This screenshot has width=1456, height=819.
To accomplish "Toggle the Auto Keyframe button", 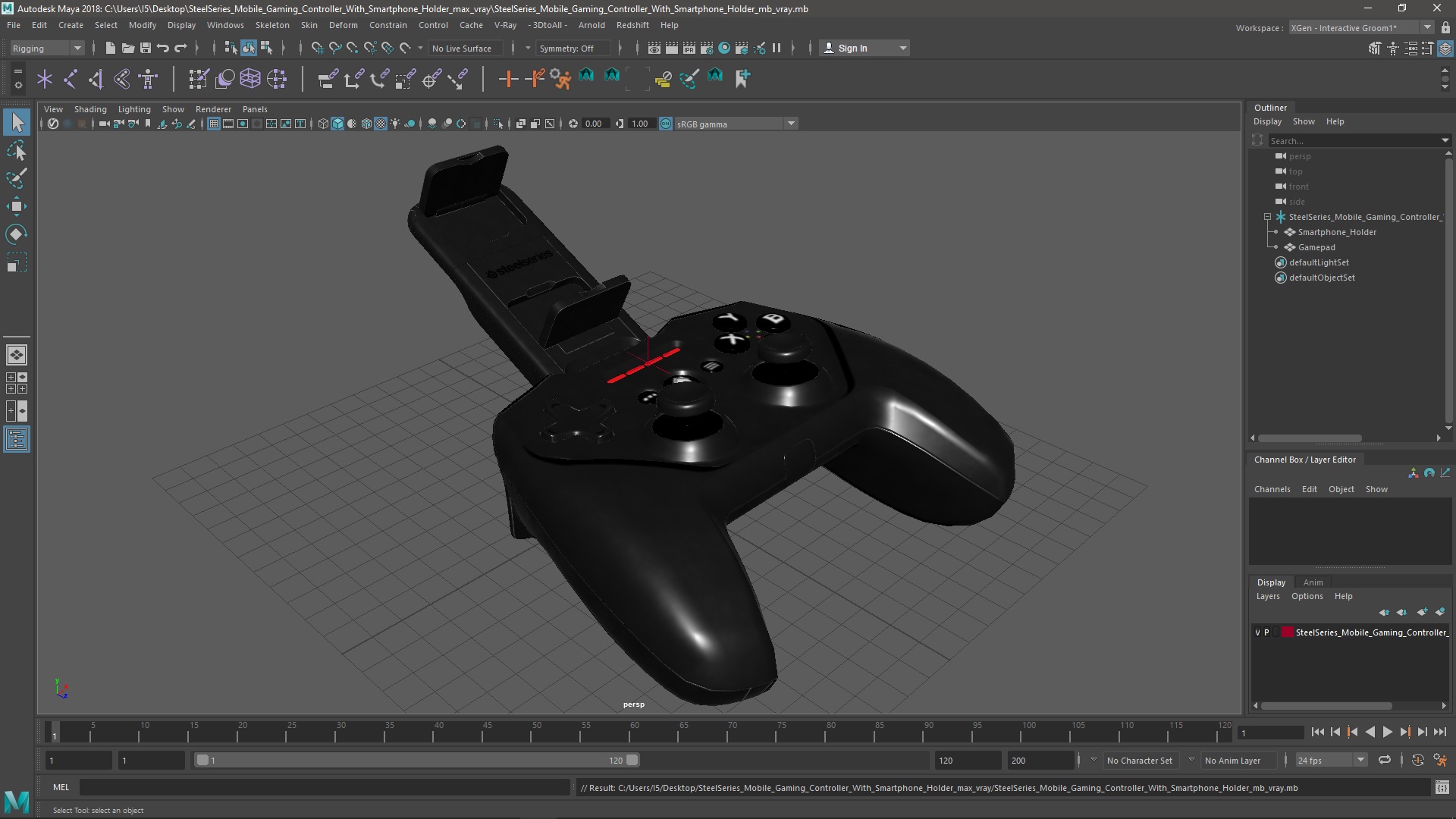I will [x=1418, y=760].
